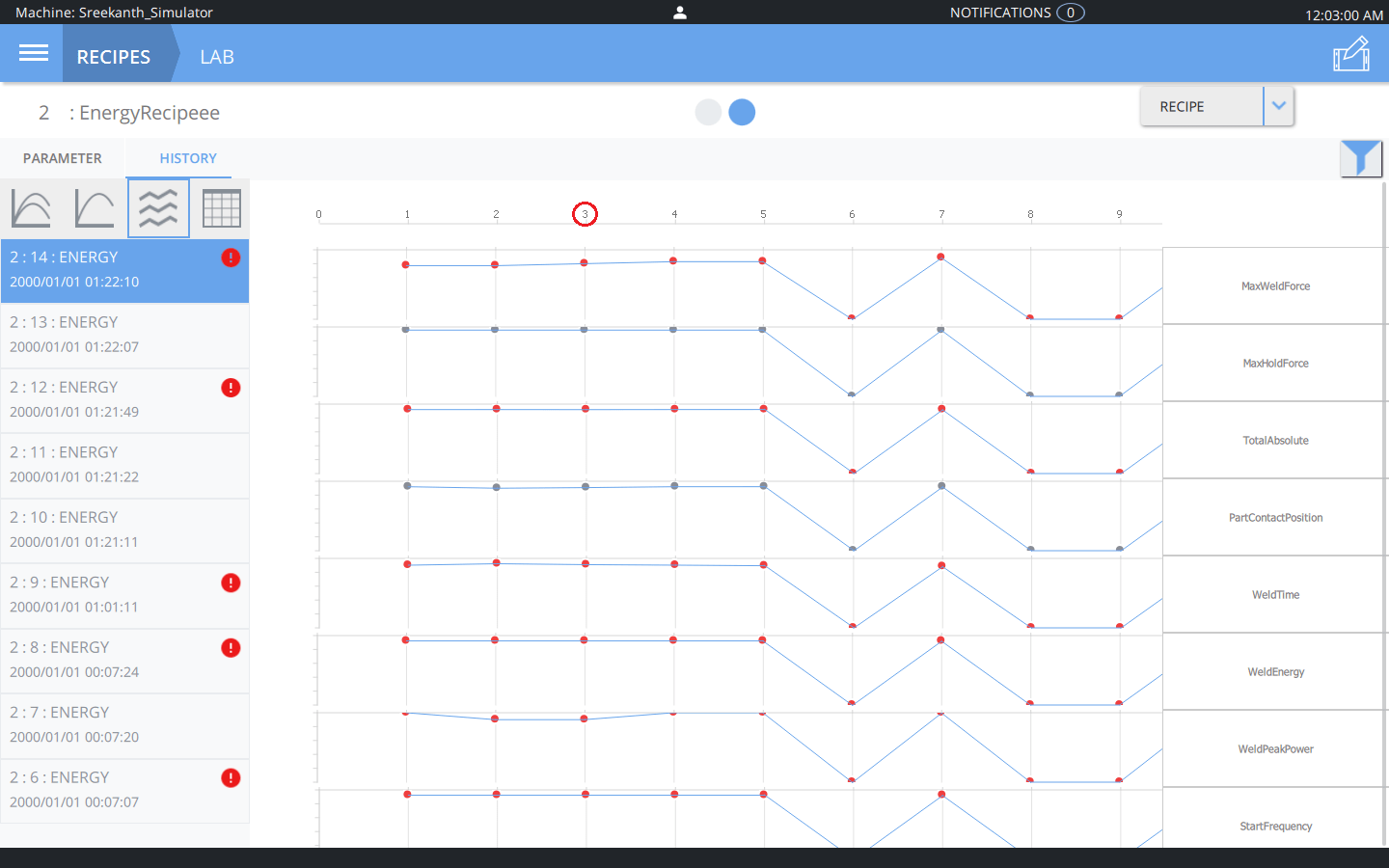Click the multi-line trend view icon
The image size is (1389, 868).
coord(158,207)
